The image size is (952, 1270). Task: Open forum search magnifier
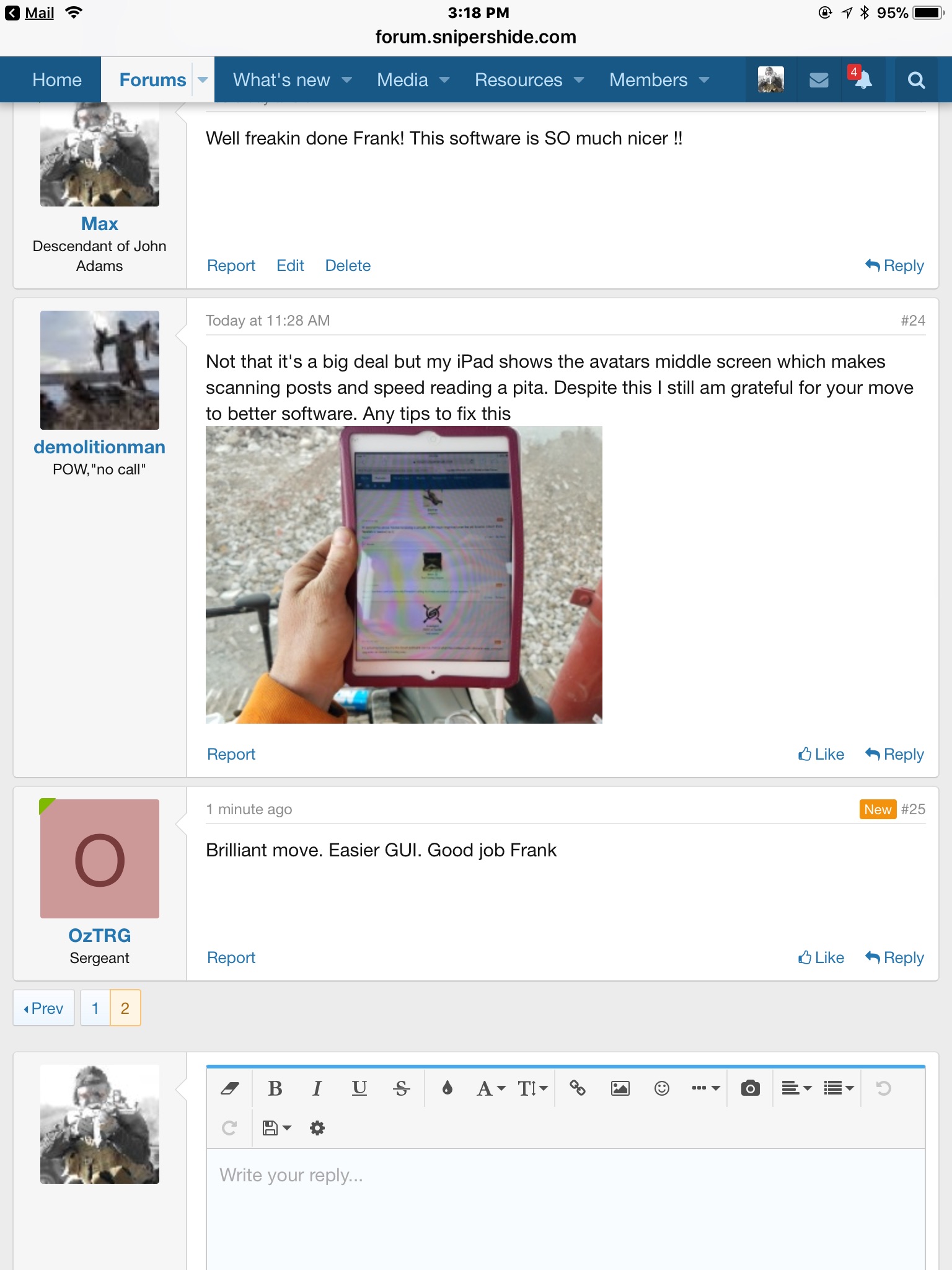[916, 80]
